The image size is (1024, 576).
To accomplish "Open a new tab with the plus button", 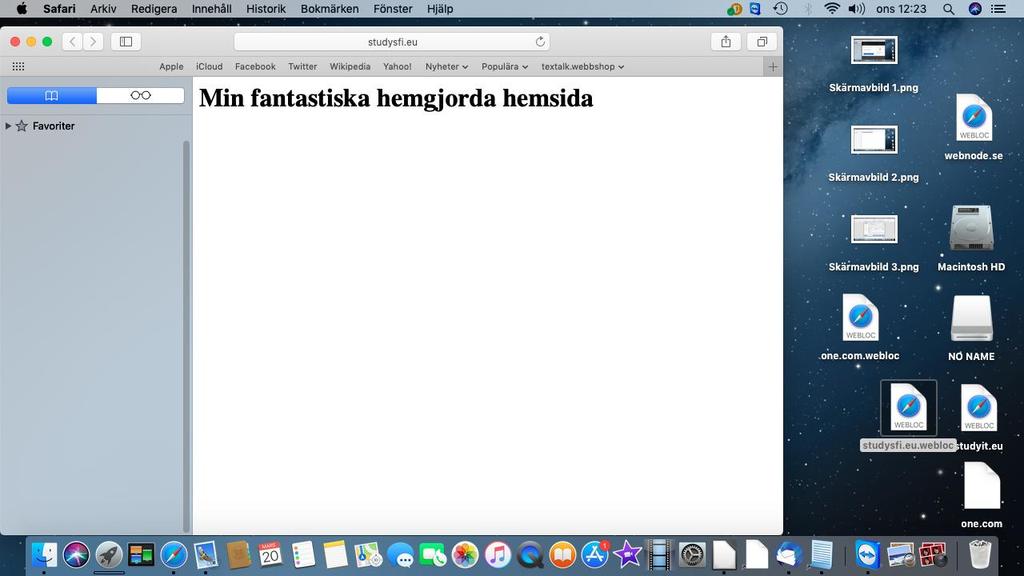I will point(773,67).
